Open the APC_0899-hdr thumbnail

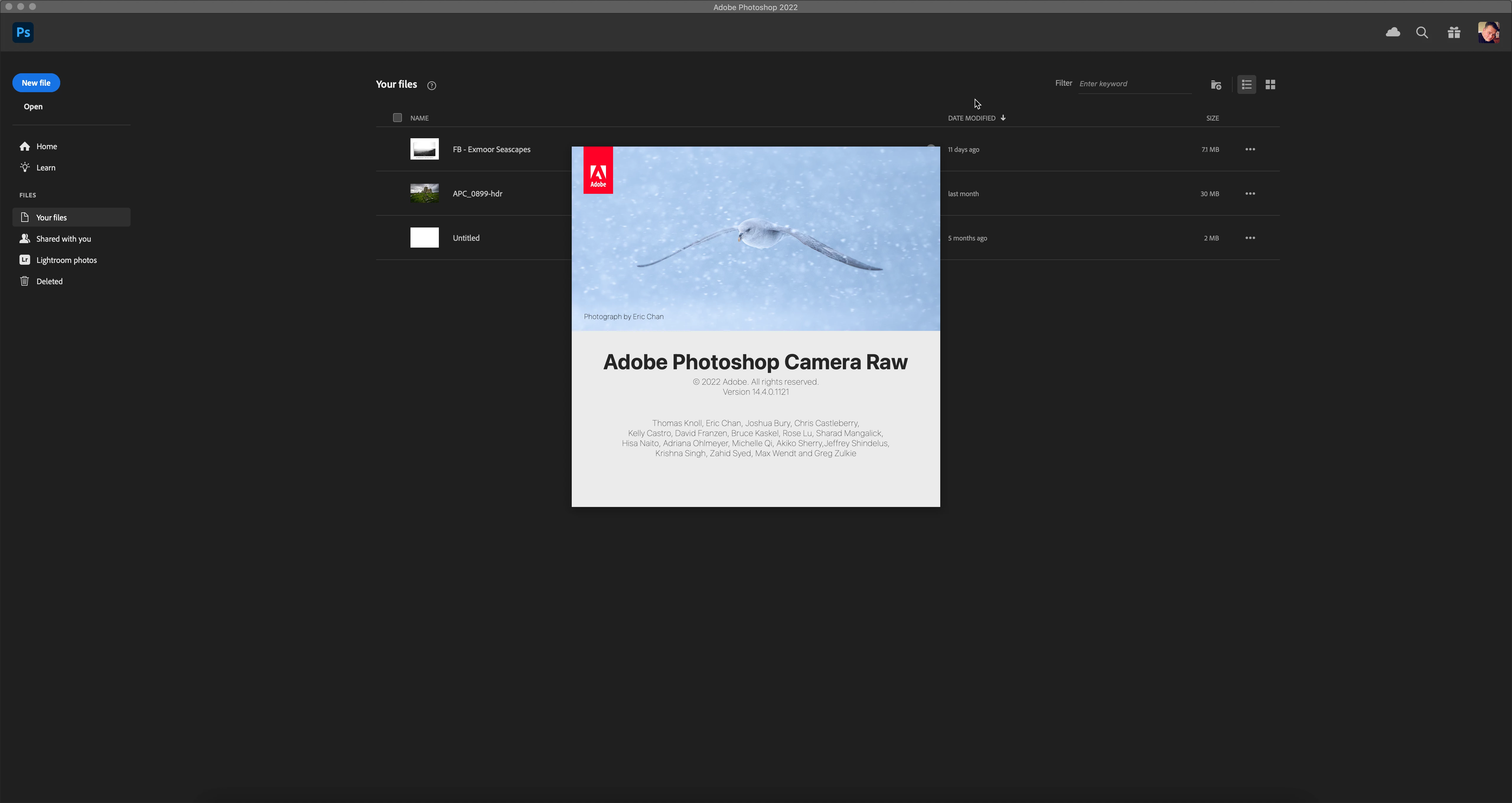tap(424, 193)
